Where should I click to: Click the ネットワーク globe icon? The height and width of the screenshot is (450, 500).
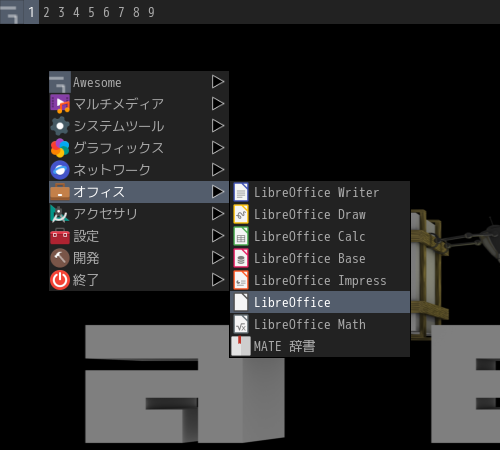(x=60, y=170)
